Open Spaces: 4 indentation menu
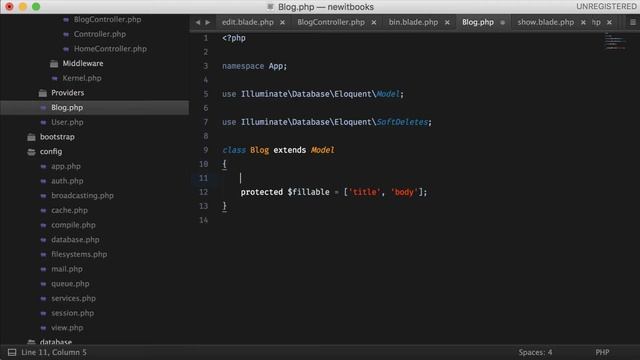The image size is (640, 360). tap(535, 352)
